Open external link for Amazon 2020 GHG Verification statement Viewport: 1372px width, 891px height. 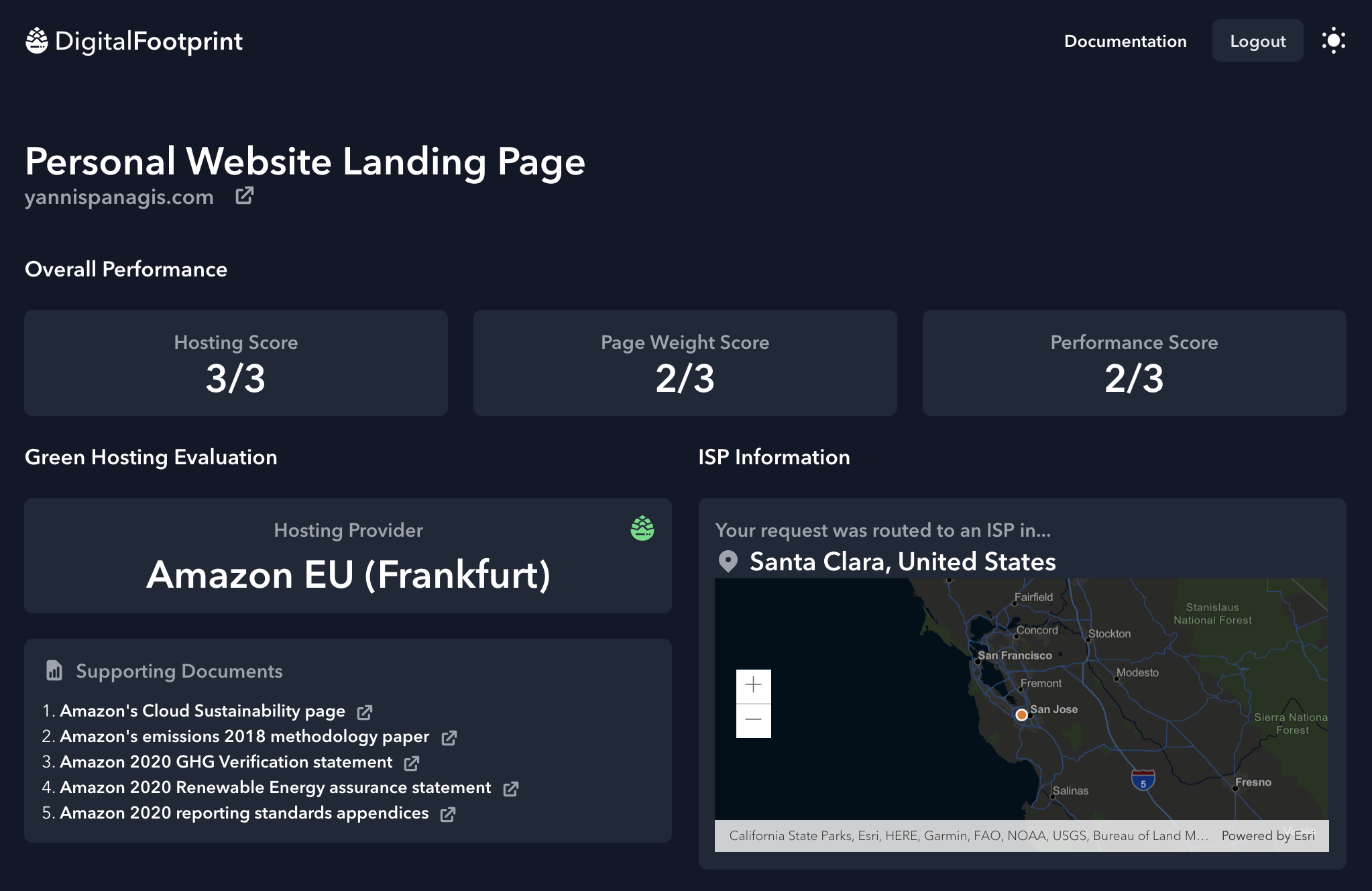412,763
